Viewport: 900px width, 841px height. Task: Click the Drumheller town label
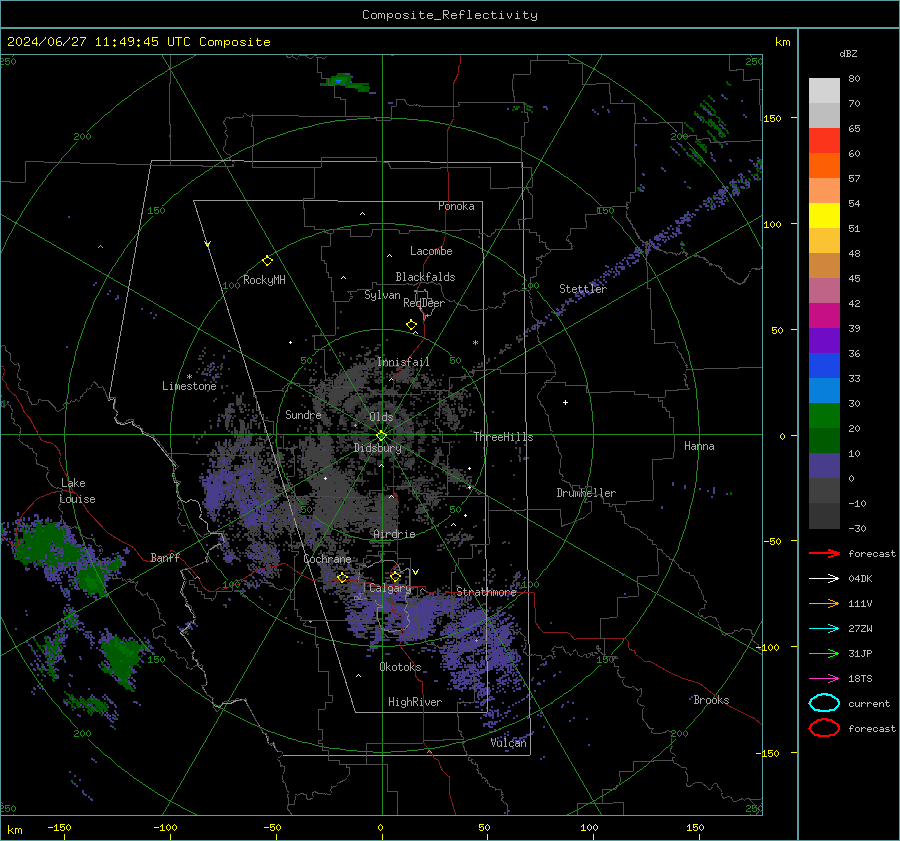[586, 493]
